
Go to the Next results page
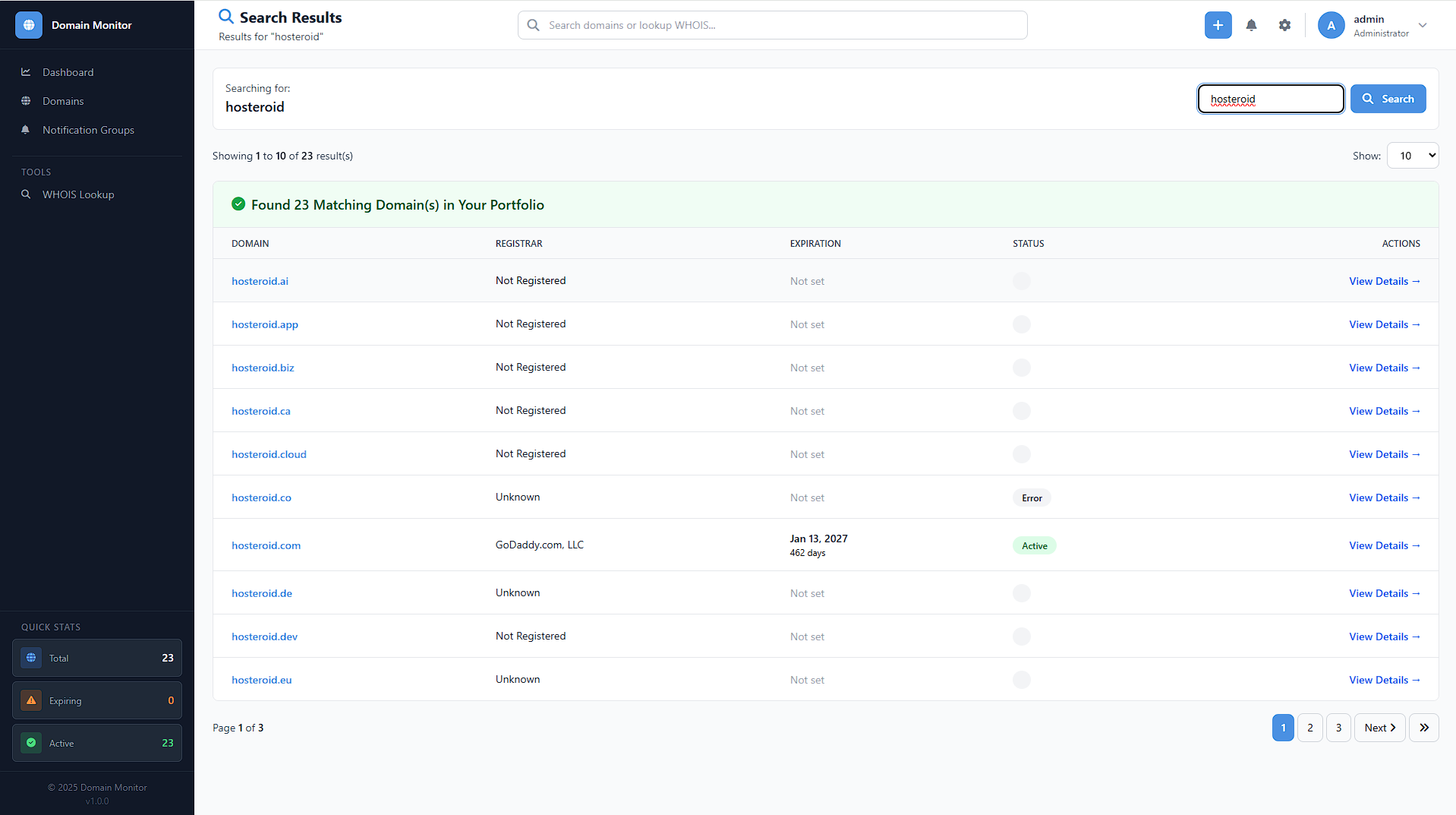point(1379,728)
